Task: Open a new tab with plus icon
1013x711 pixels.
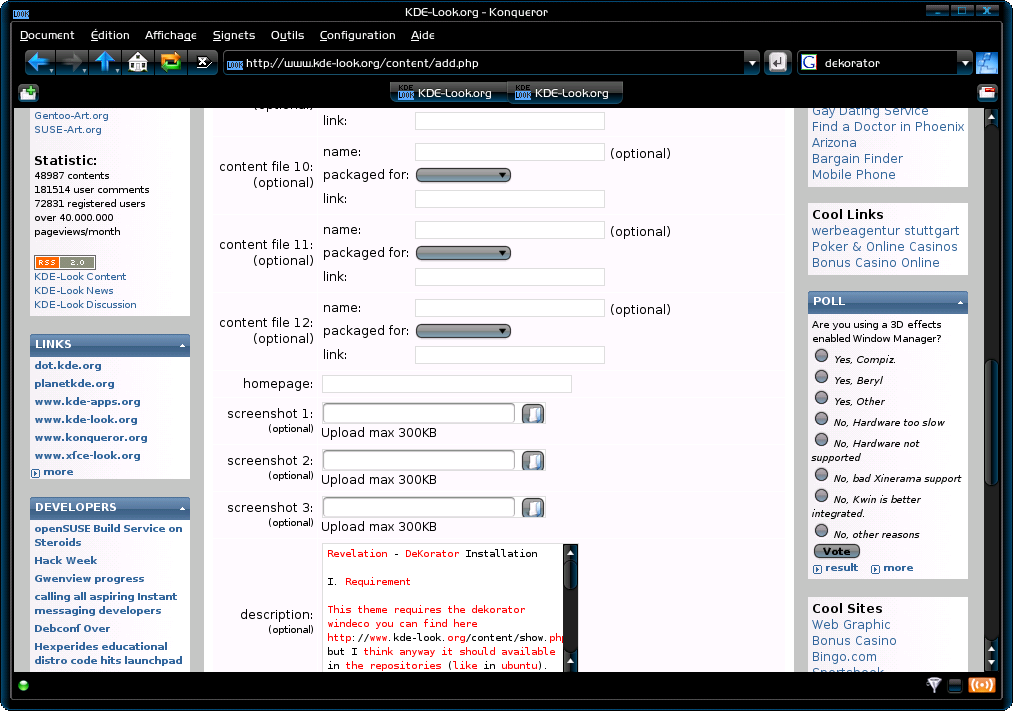Action: pos(28,94)
